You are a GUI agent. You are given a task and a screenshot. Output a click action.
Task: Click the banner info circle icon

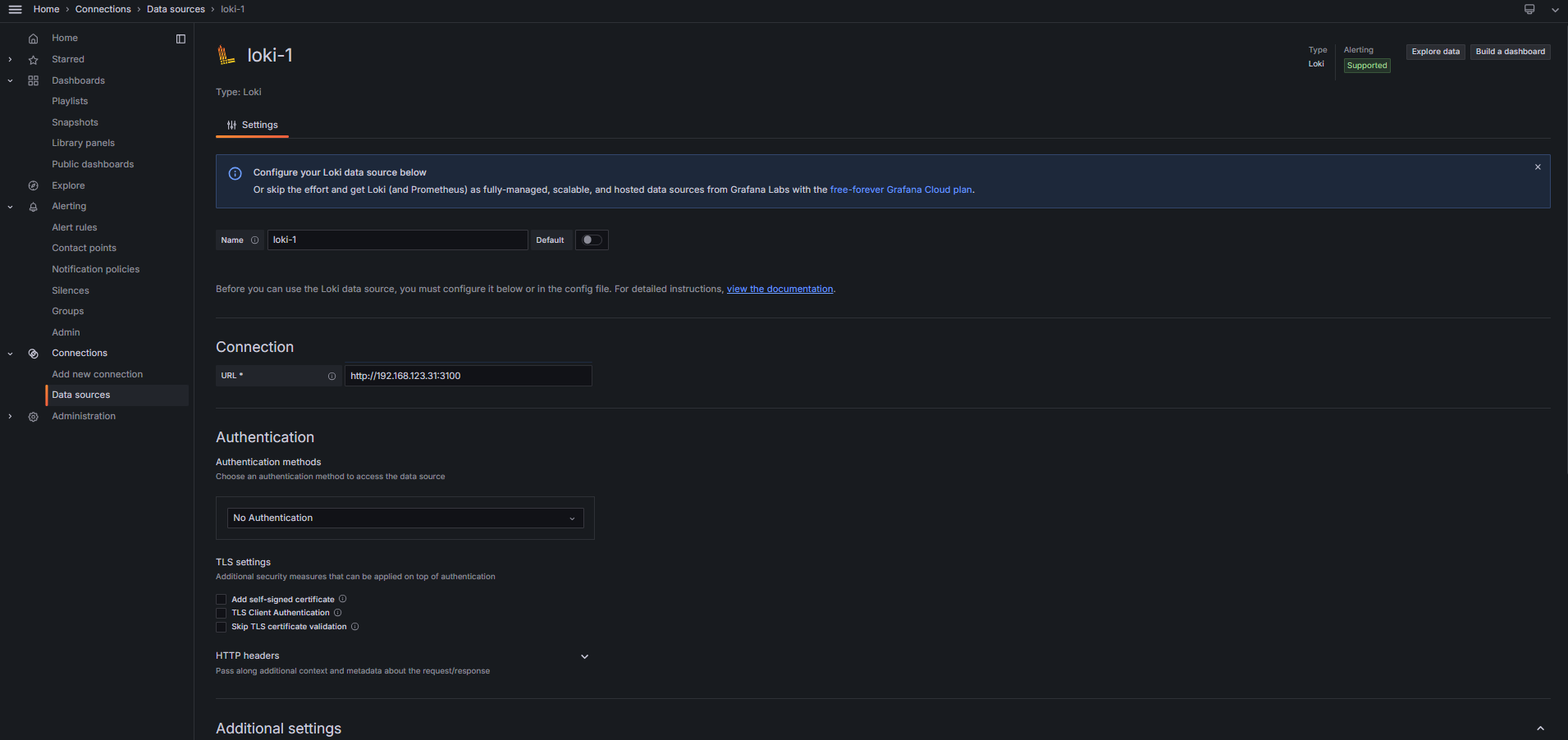click(235, 173)
